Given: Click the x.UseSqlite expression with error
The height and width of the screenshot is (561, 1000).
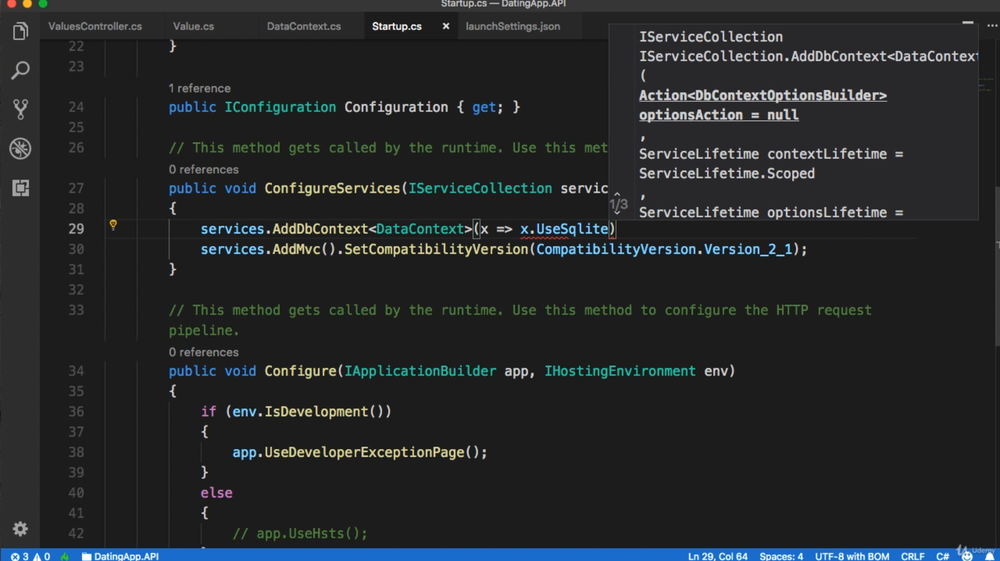Looking at the screenshot, I should point(564,229).
